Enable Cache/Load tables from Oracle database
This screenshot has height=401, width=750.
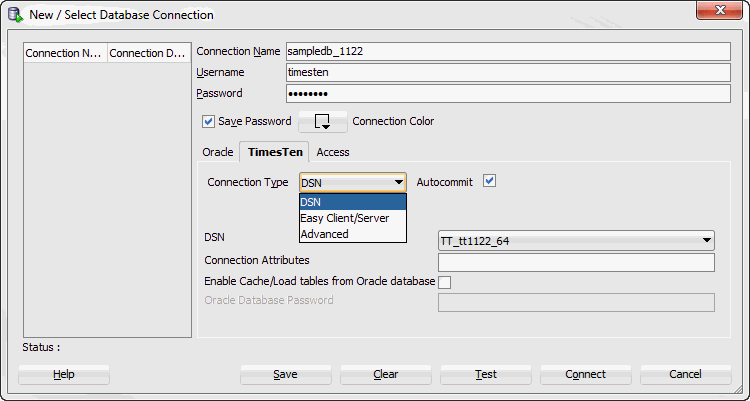point(444,282)
